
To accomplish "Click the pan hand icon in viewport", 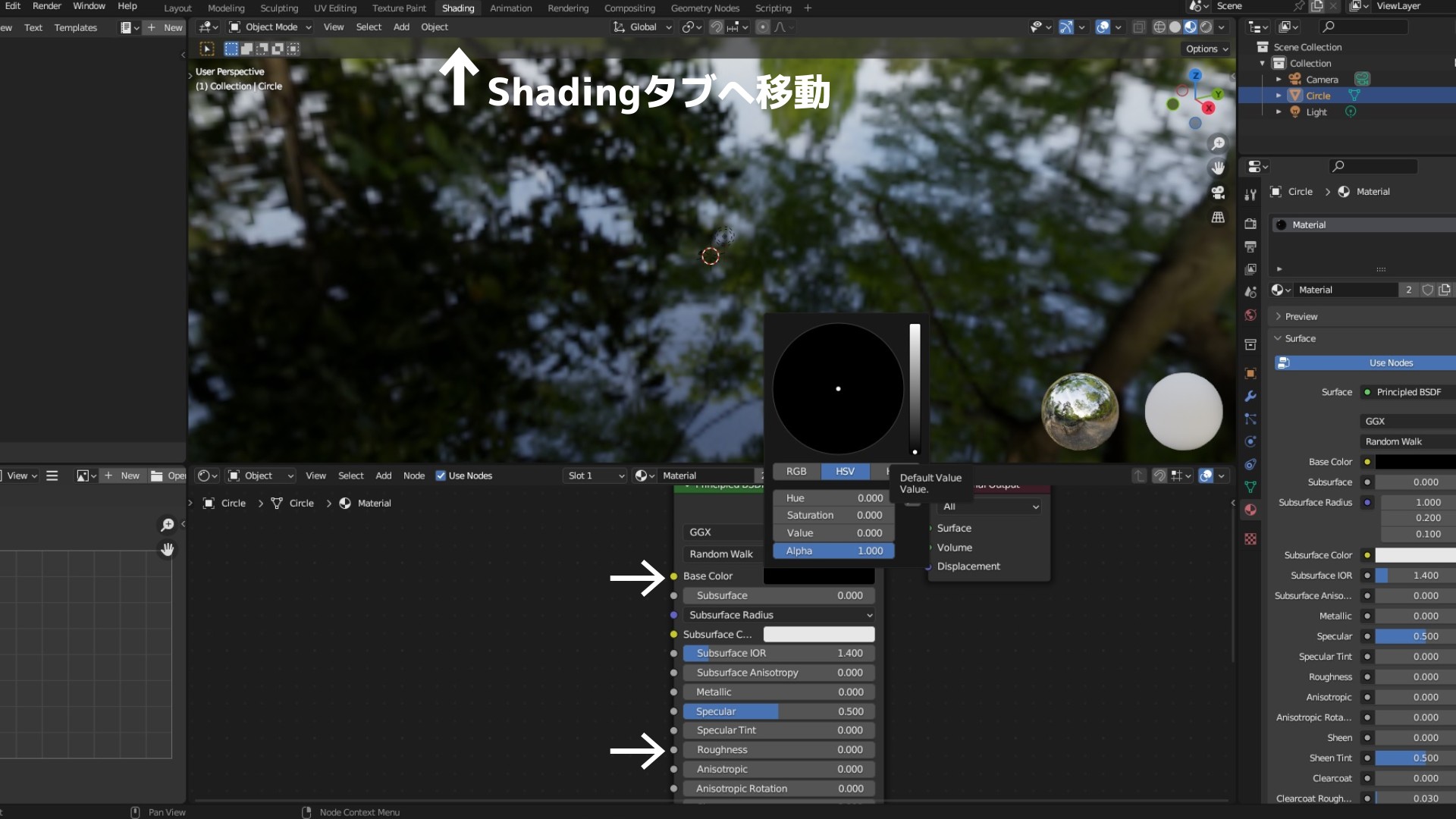I will (x=1218, y=168).
